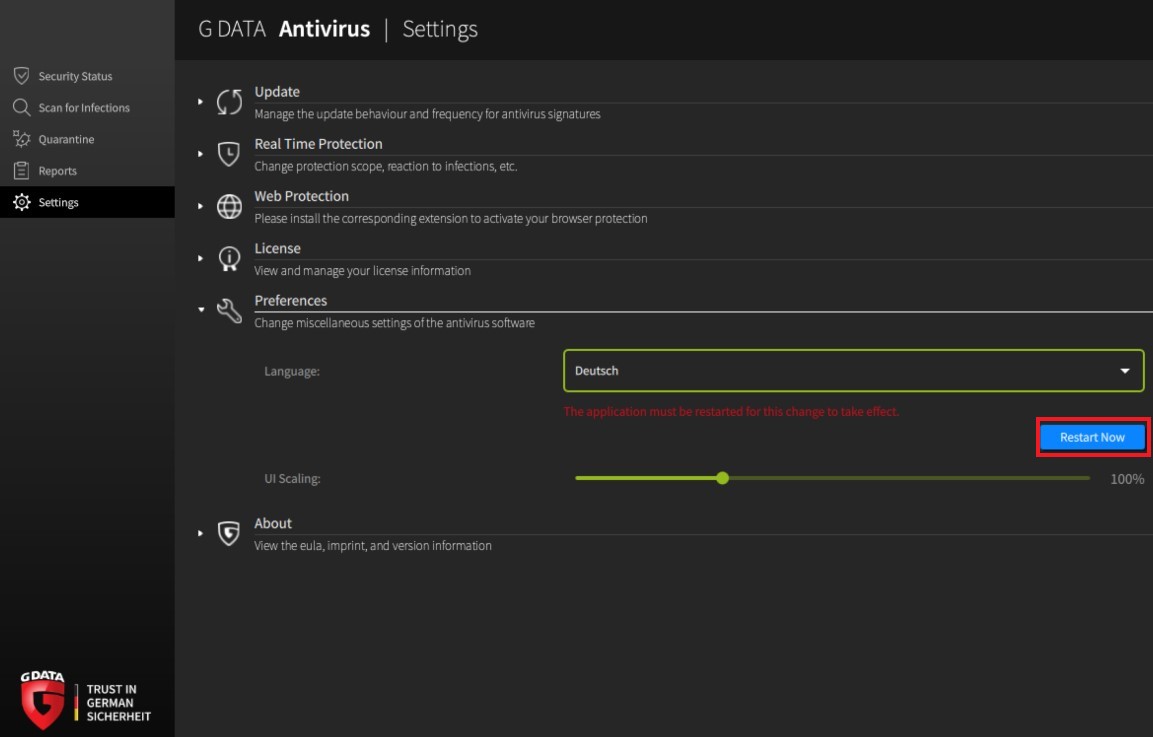
Task: Click the G DATA Antivirus title text
Action: [x=284, y=29]
